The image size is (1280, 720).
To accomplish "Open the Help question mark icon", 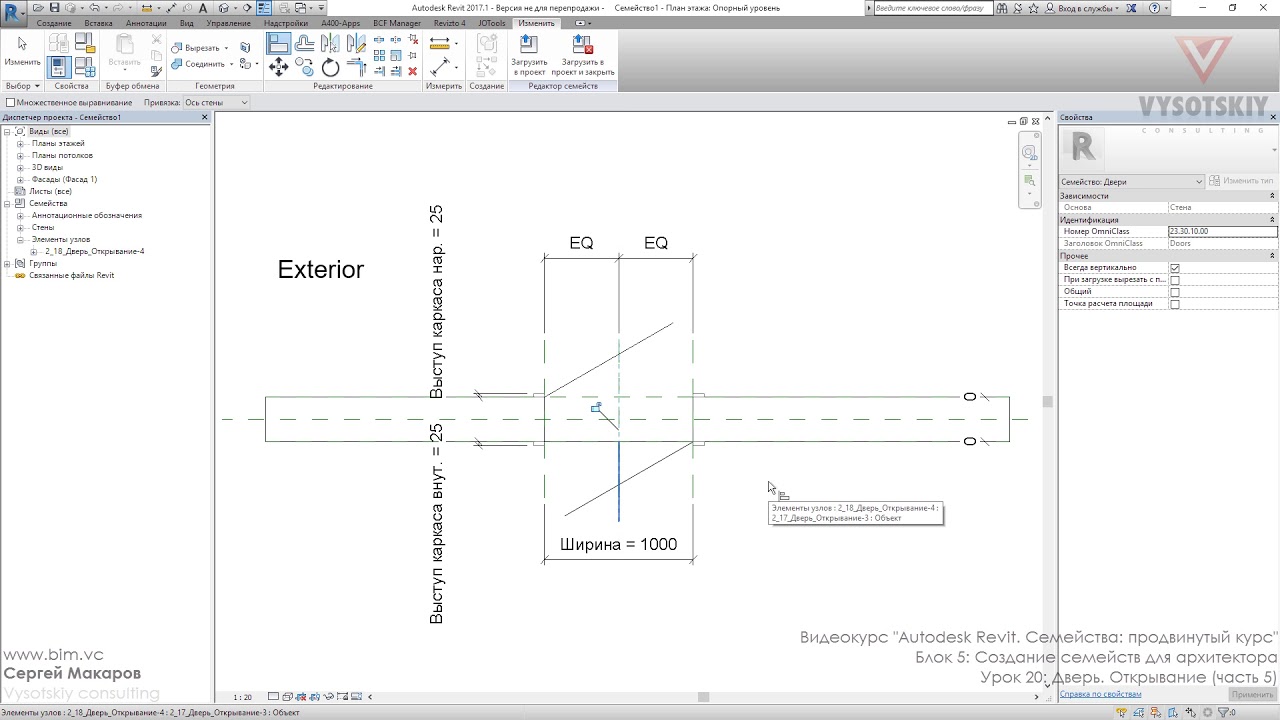I will [x=1156, y=8].
